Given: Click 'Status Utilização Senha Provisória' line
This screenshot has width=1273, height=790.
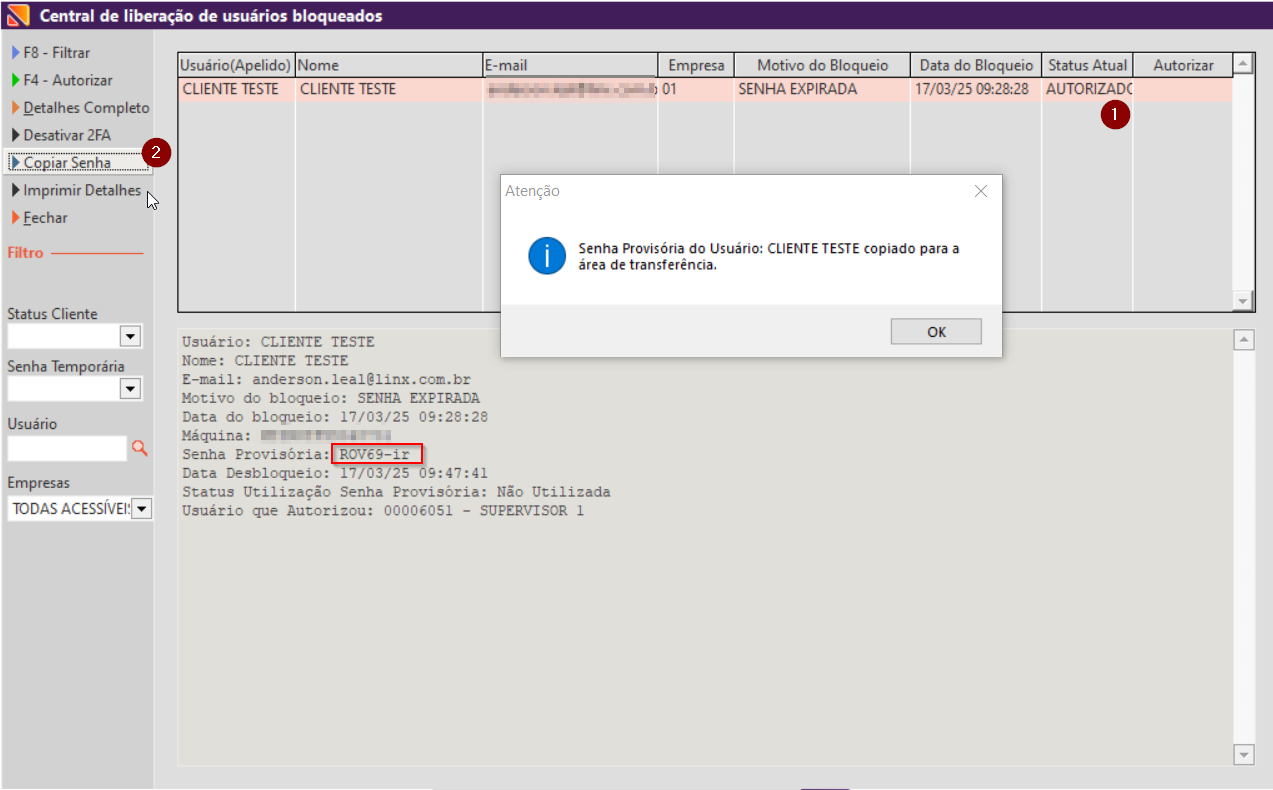Looking at the screenshot, I should coord(396,492).
